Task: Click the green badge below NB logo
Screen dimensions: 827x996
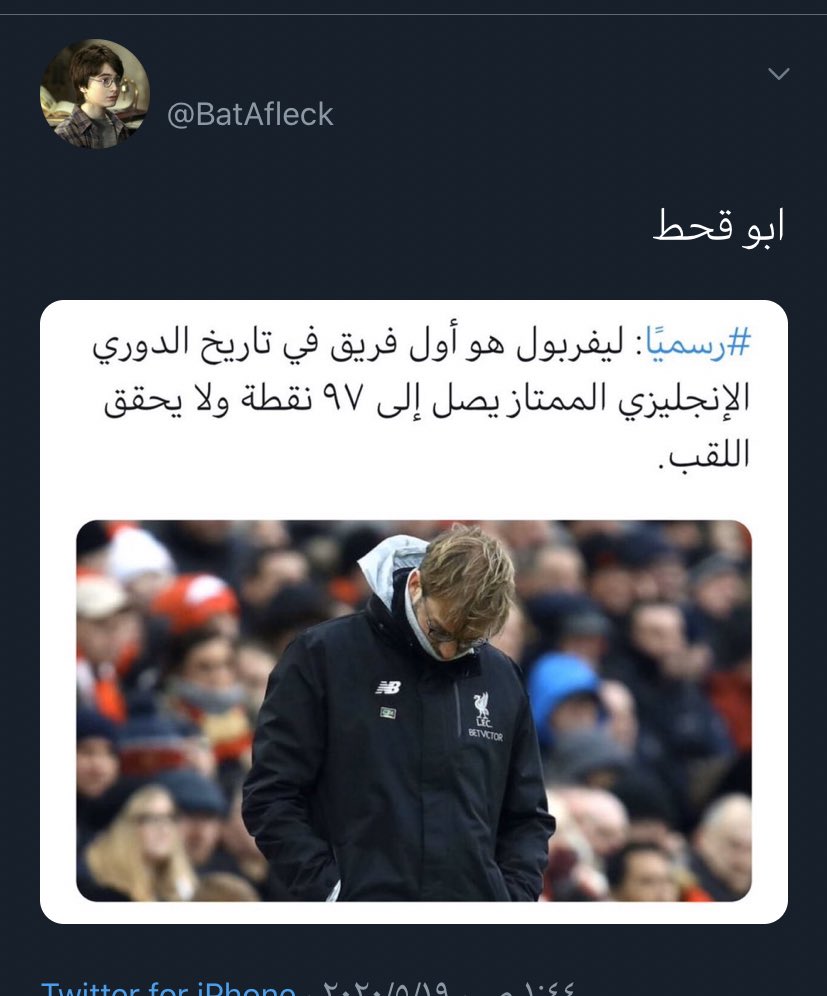Action: [387, 713]
